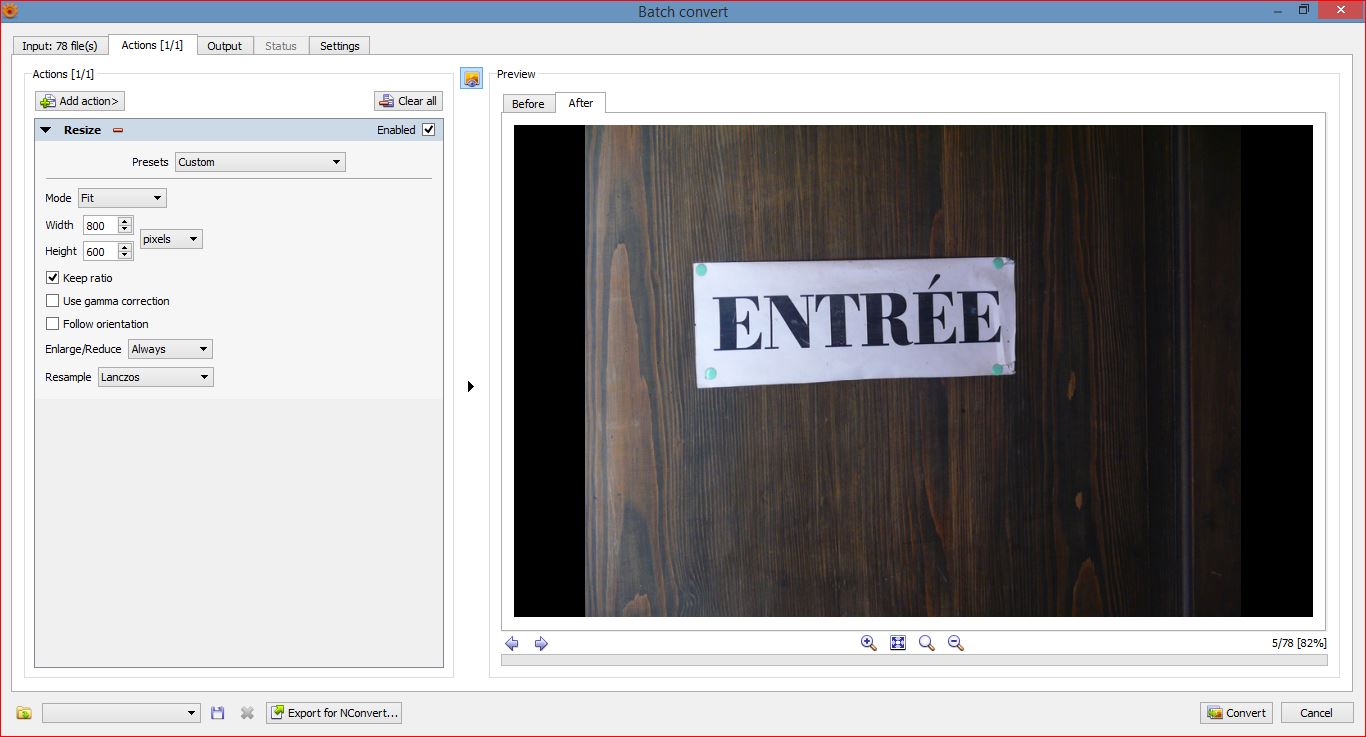This screenshot has width=1366, height=737.
Task: Click the fit-to-window preview icon
Action: click(x=898, y=643)
